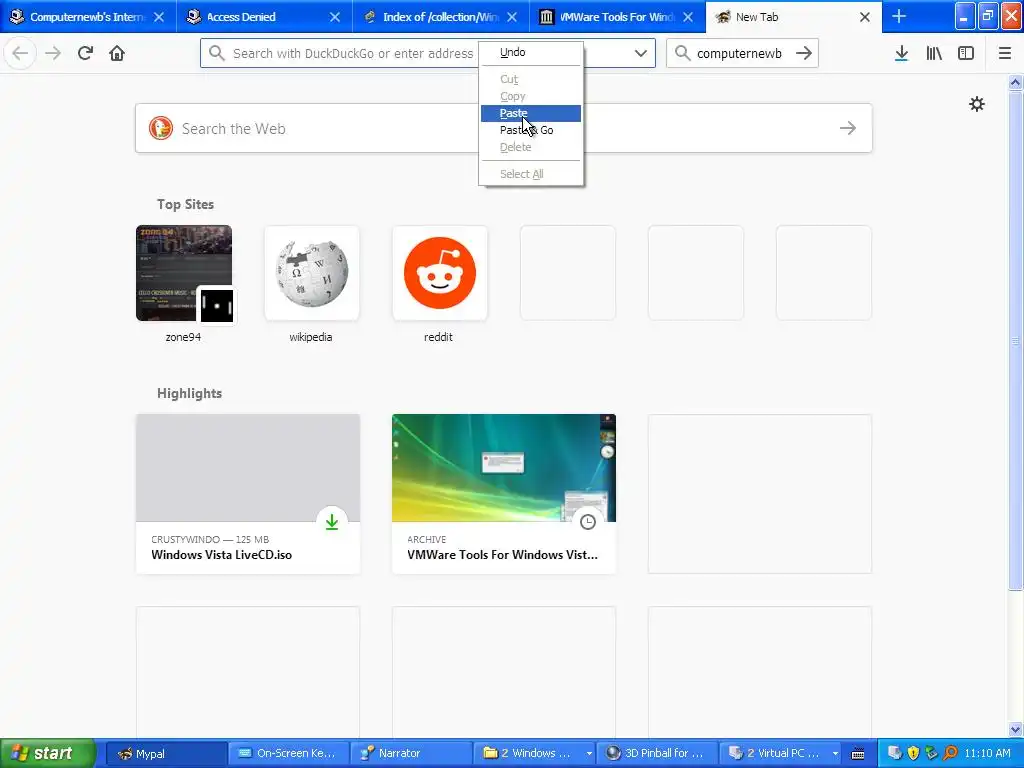Screen dimensions: 1024x768
Task: Click the search bar magnifier icon
Action: 682,53
